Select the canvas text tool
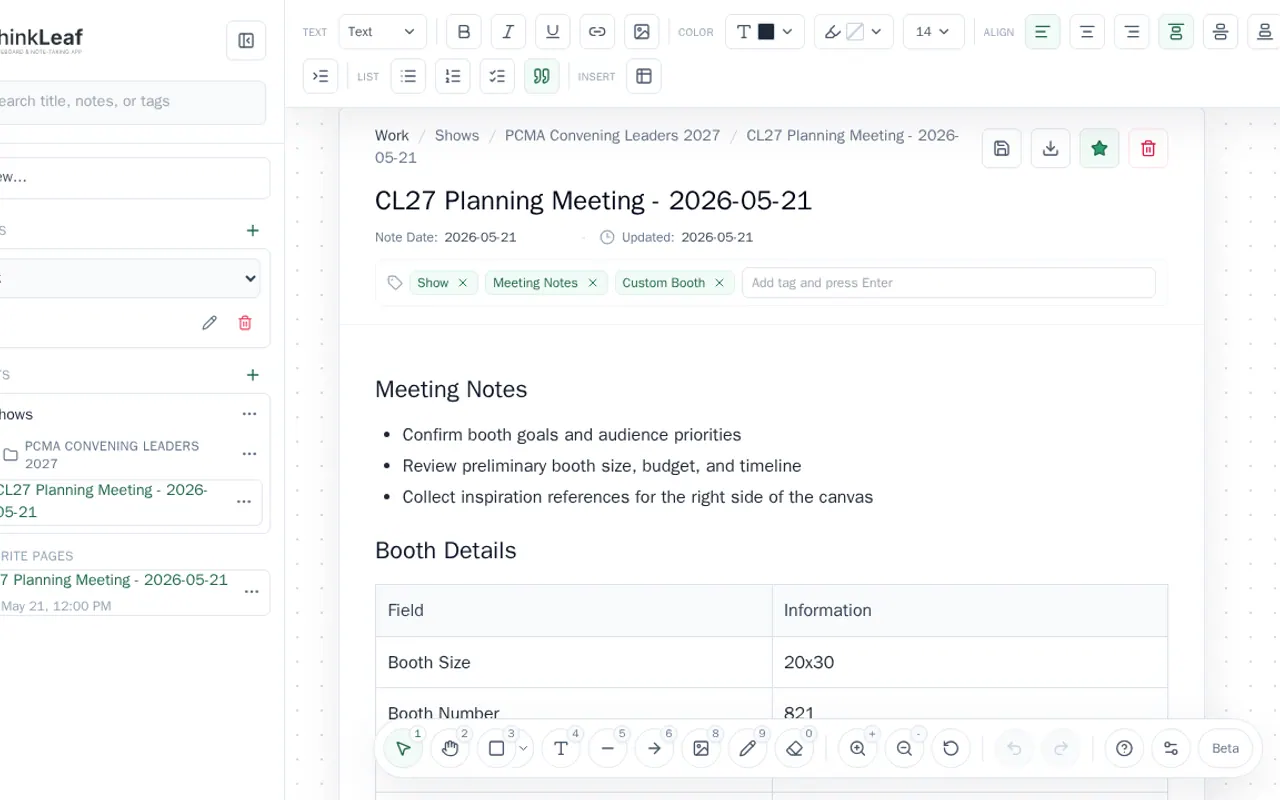 [561, 748]
